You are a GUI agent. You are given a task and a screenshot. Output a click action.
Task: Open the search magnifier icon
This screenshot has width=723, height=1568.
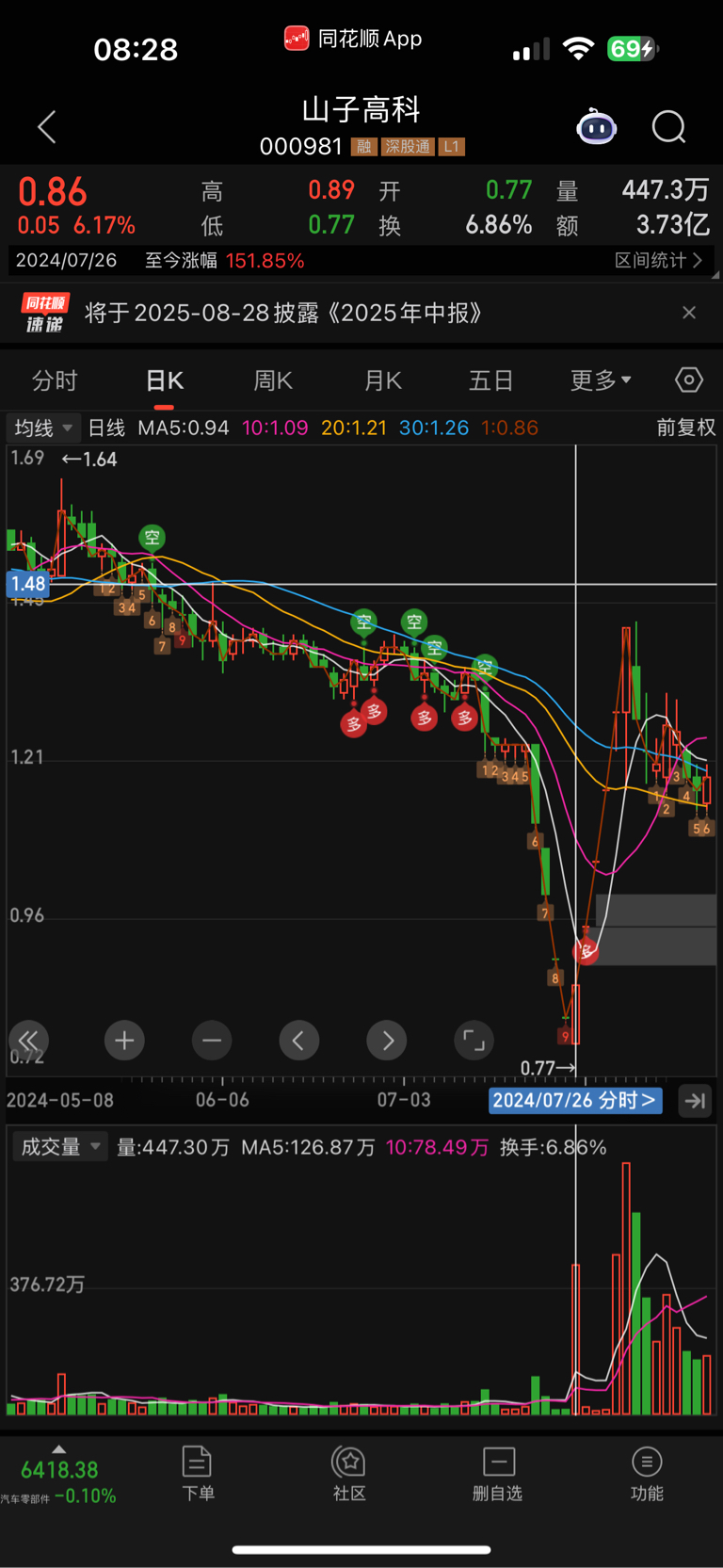point(669,126)
